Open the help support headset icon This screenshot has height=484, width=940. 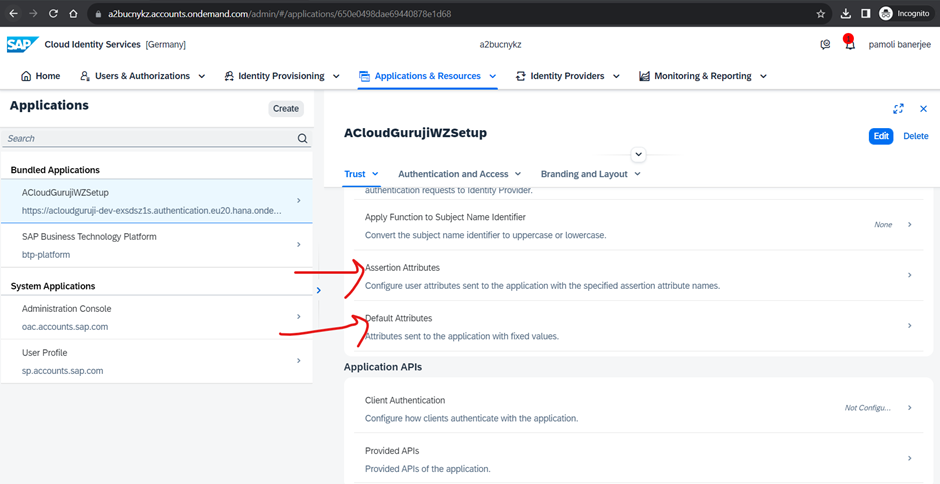click(x=825, y=45)
